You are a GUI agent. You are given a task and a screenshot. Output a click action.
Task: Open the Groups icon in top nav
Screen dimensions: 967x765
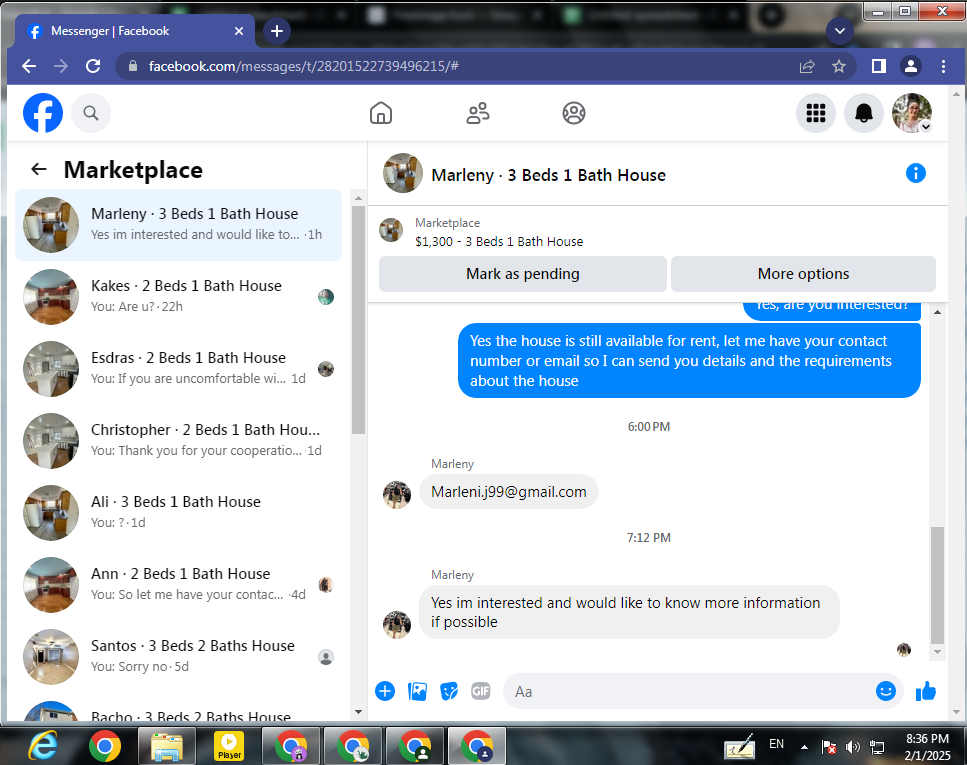tap(574, 113)
